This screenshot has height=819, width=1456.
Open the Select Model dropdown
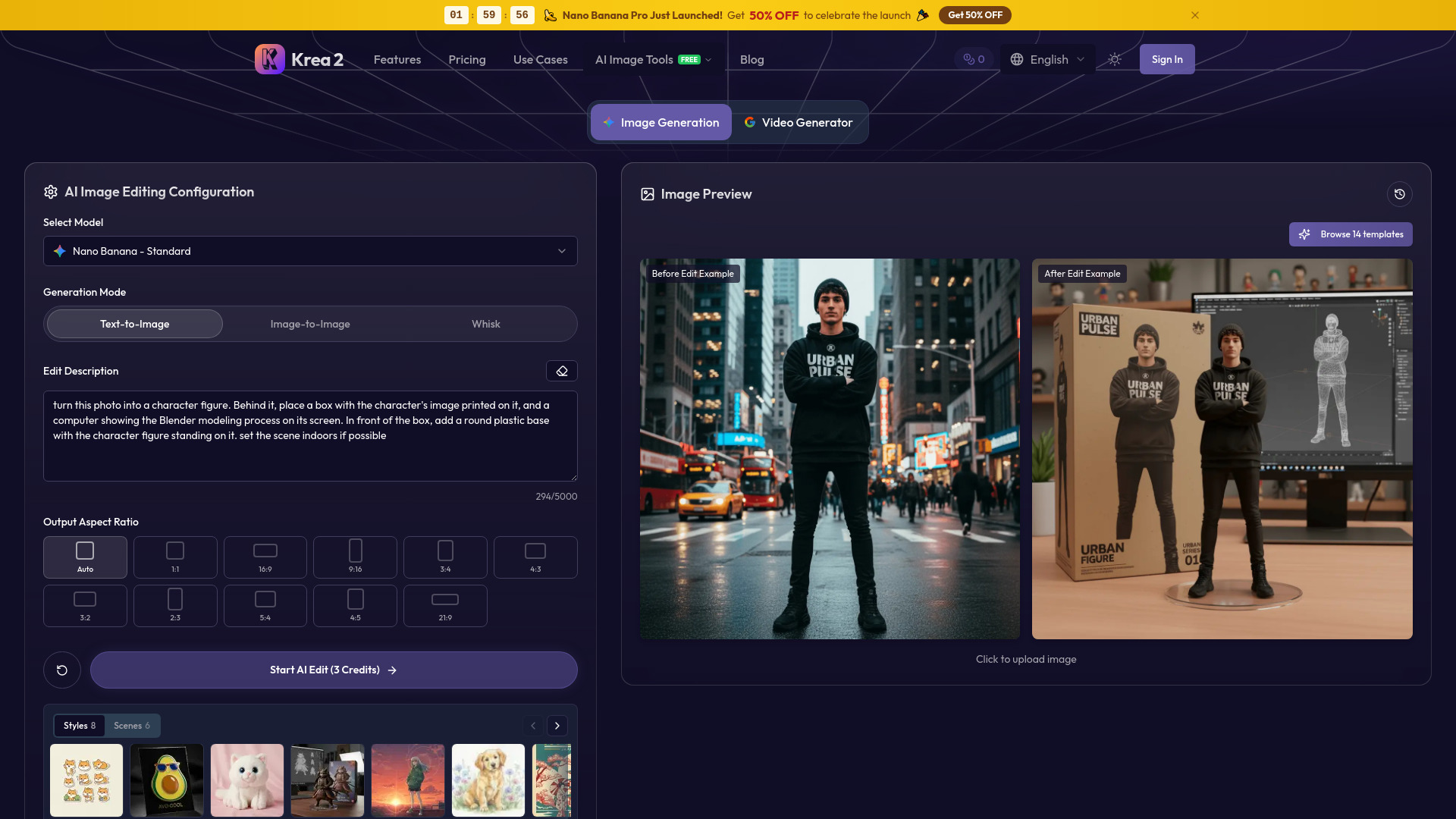(x=310, y=251)
